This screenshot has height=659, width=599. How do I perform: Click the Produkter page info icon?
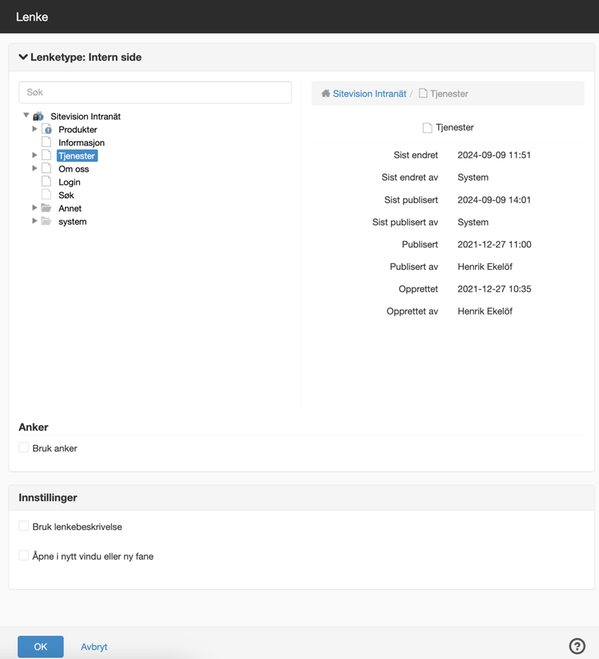pyautogui.click(x=47, y=129)
